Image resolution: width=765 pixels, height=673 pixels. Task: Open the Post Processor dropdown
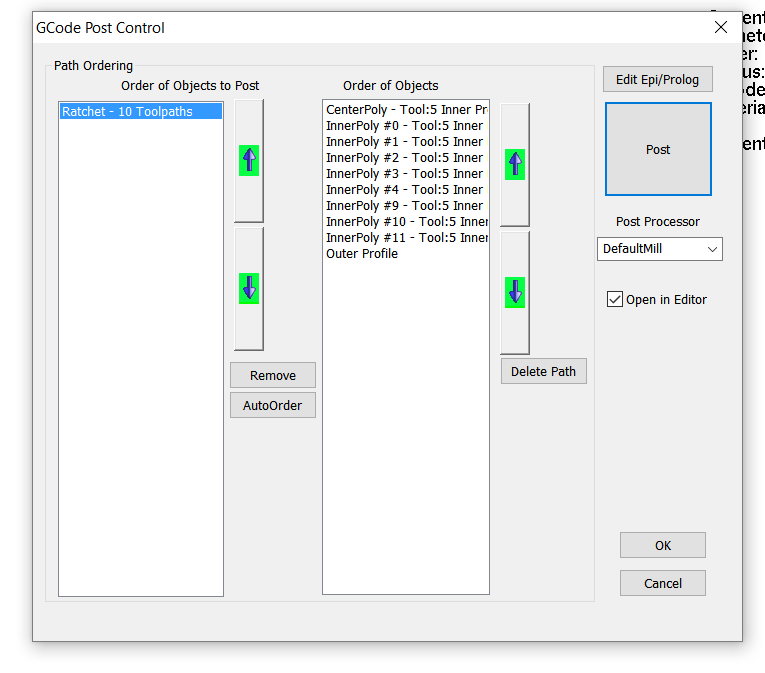[659, 249]
